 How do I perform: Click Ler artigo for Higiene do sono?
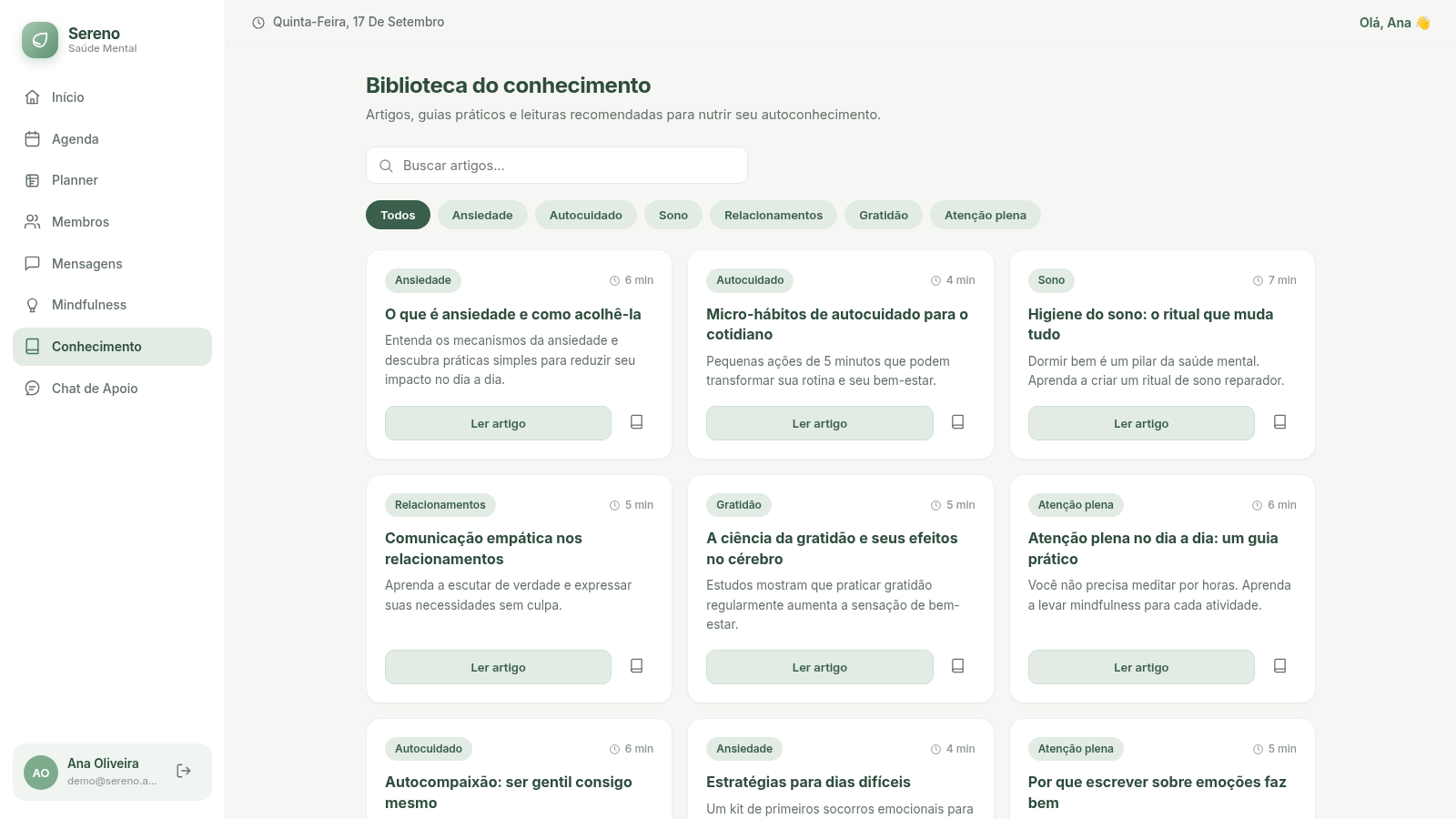(x=1141, y=423)
